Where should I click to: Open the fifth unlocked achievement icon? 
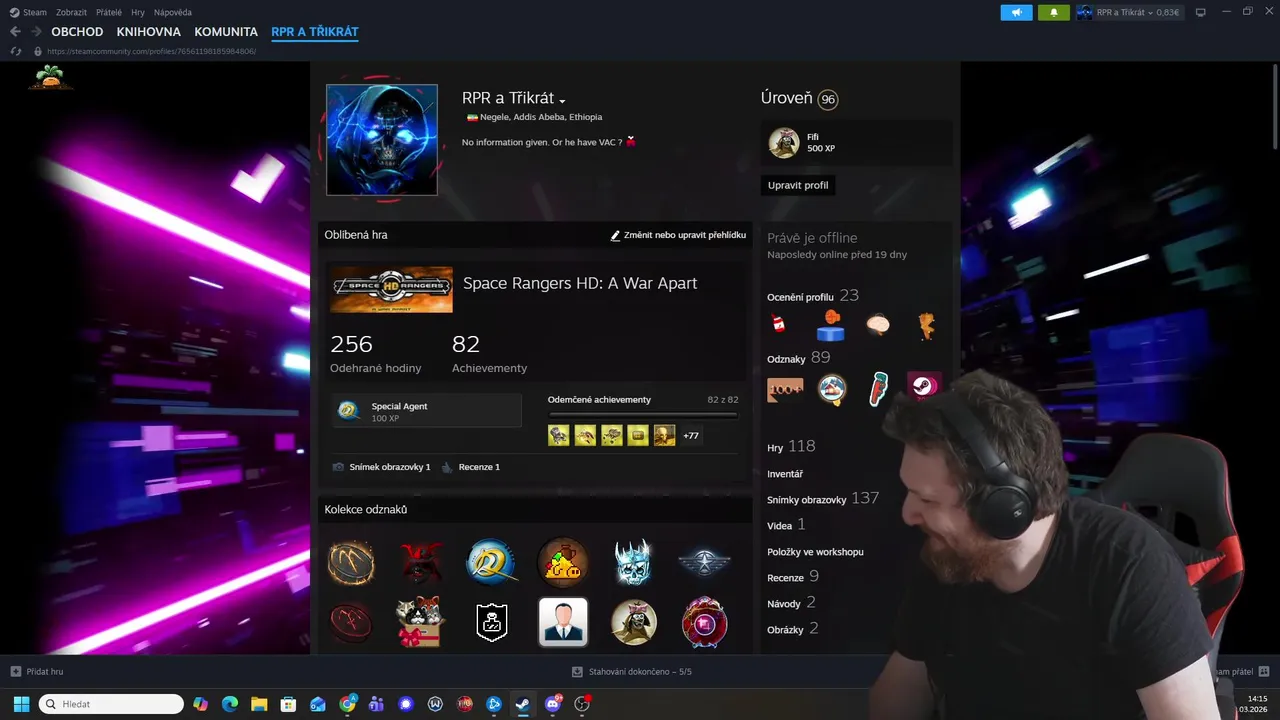coord(664,435)
